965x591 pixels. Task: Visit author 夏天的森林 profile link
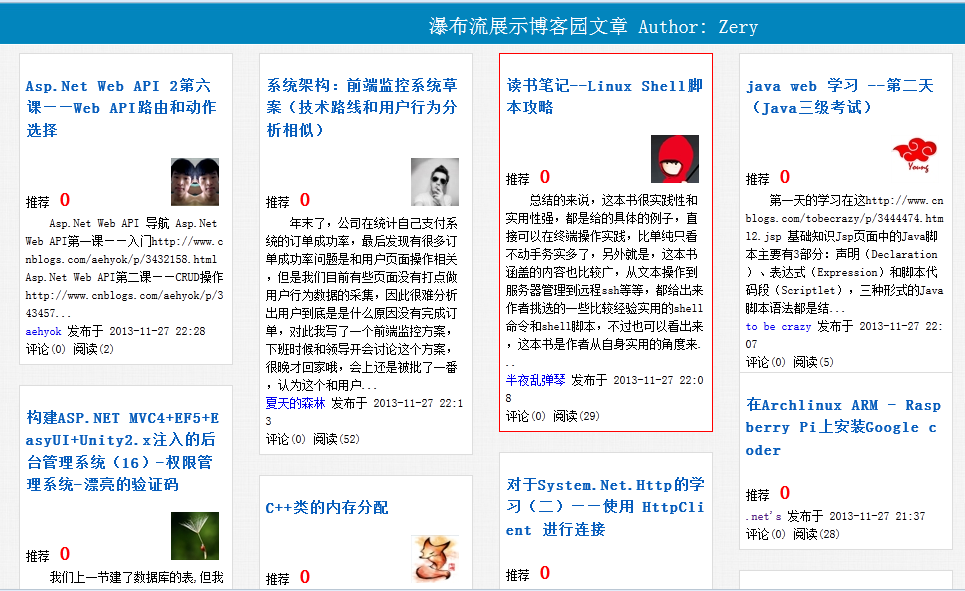(x=295, y=403)
